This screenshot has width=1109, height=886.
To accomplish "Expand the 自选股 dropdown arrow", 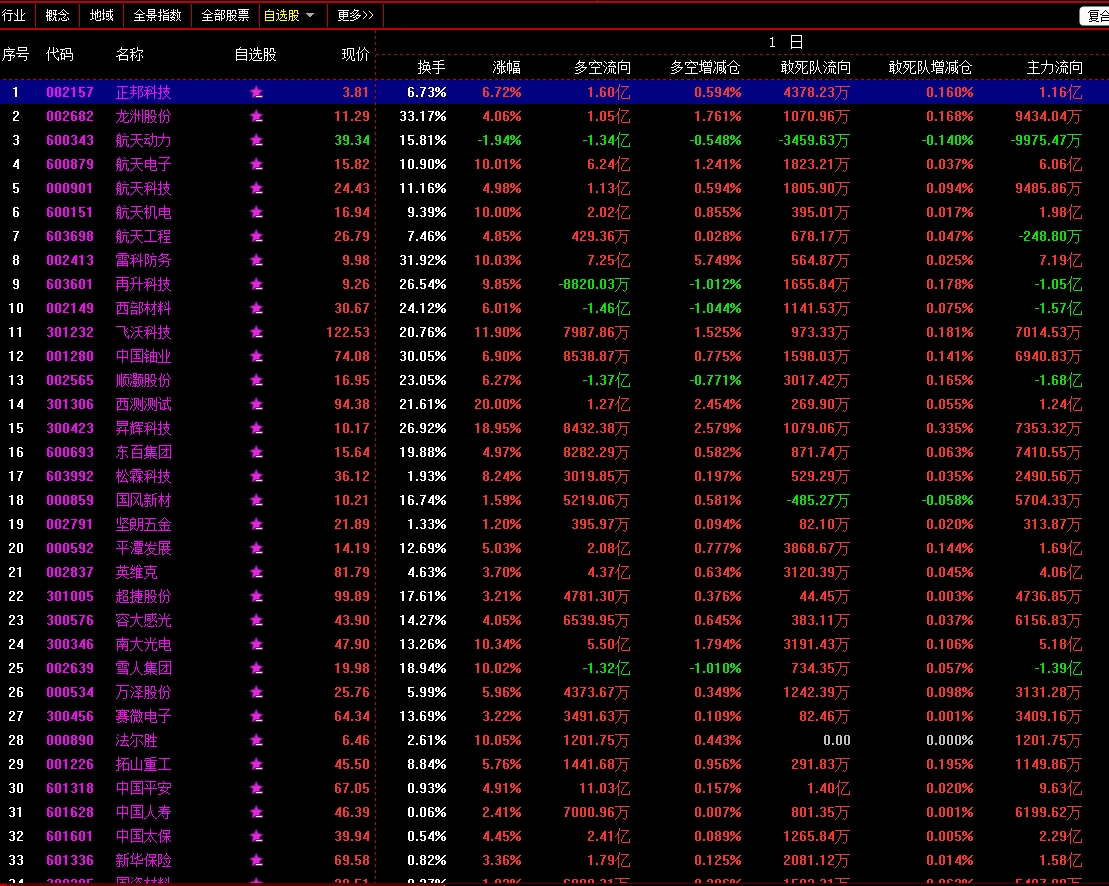I will [310, 16].
